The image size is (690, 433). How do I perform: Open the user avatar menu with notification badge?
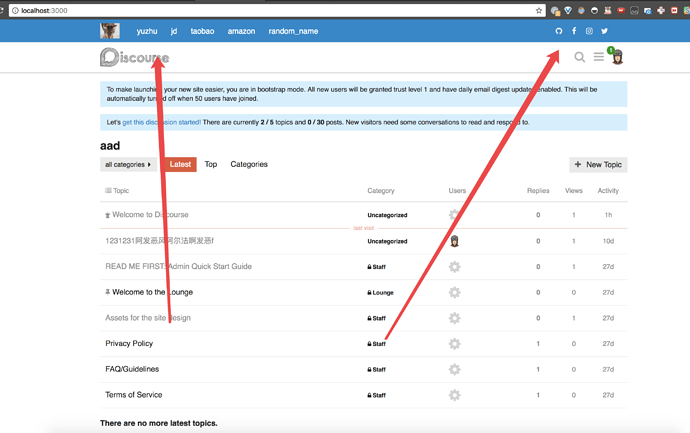click(617, 57)
